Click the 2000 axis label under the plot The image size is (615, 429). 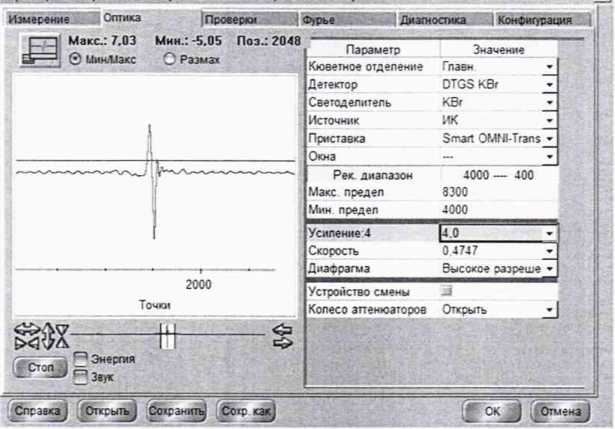pos(198,284)
